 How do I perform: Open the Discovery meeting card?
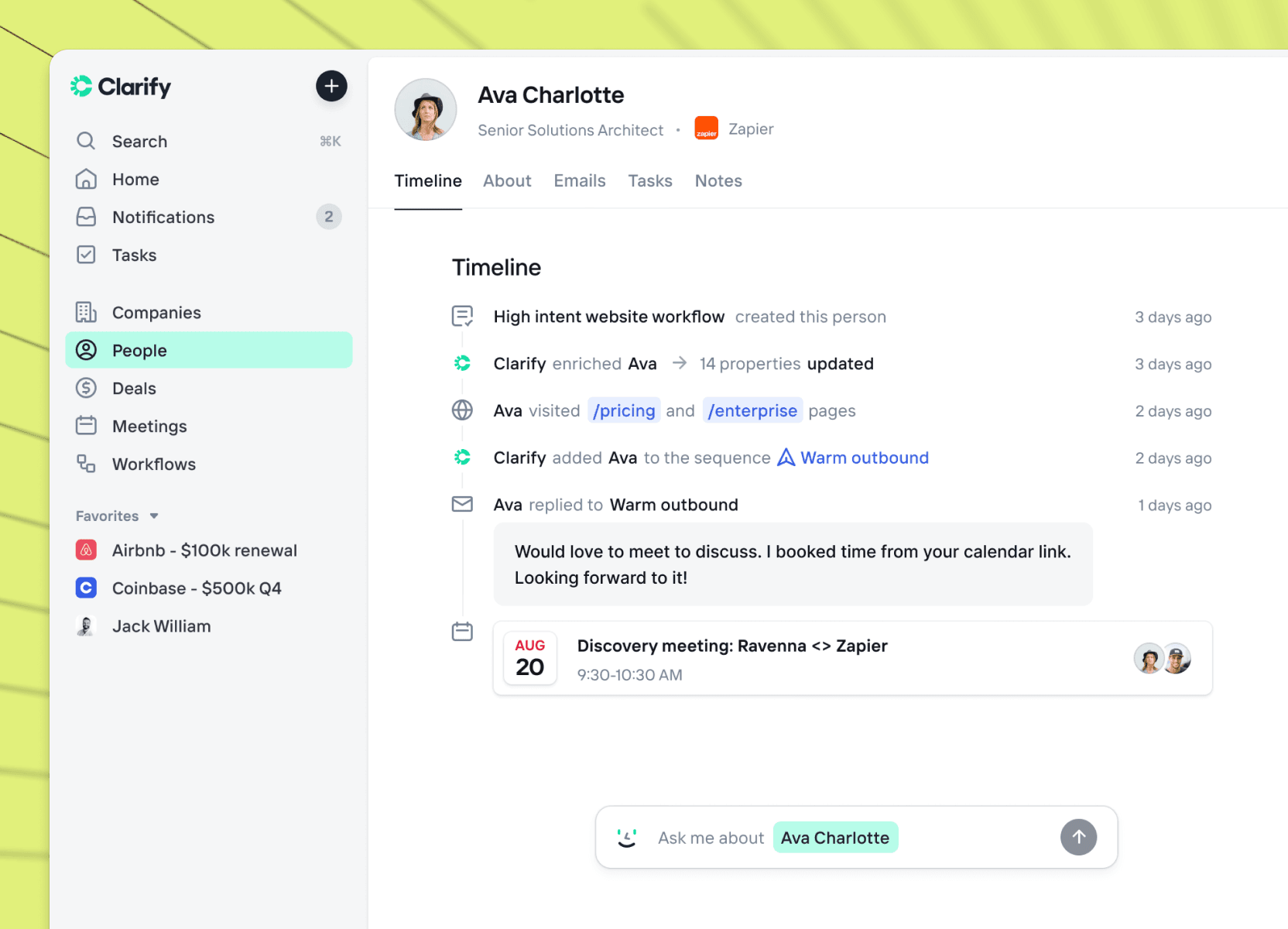(x=851, y=658)
